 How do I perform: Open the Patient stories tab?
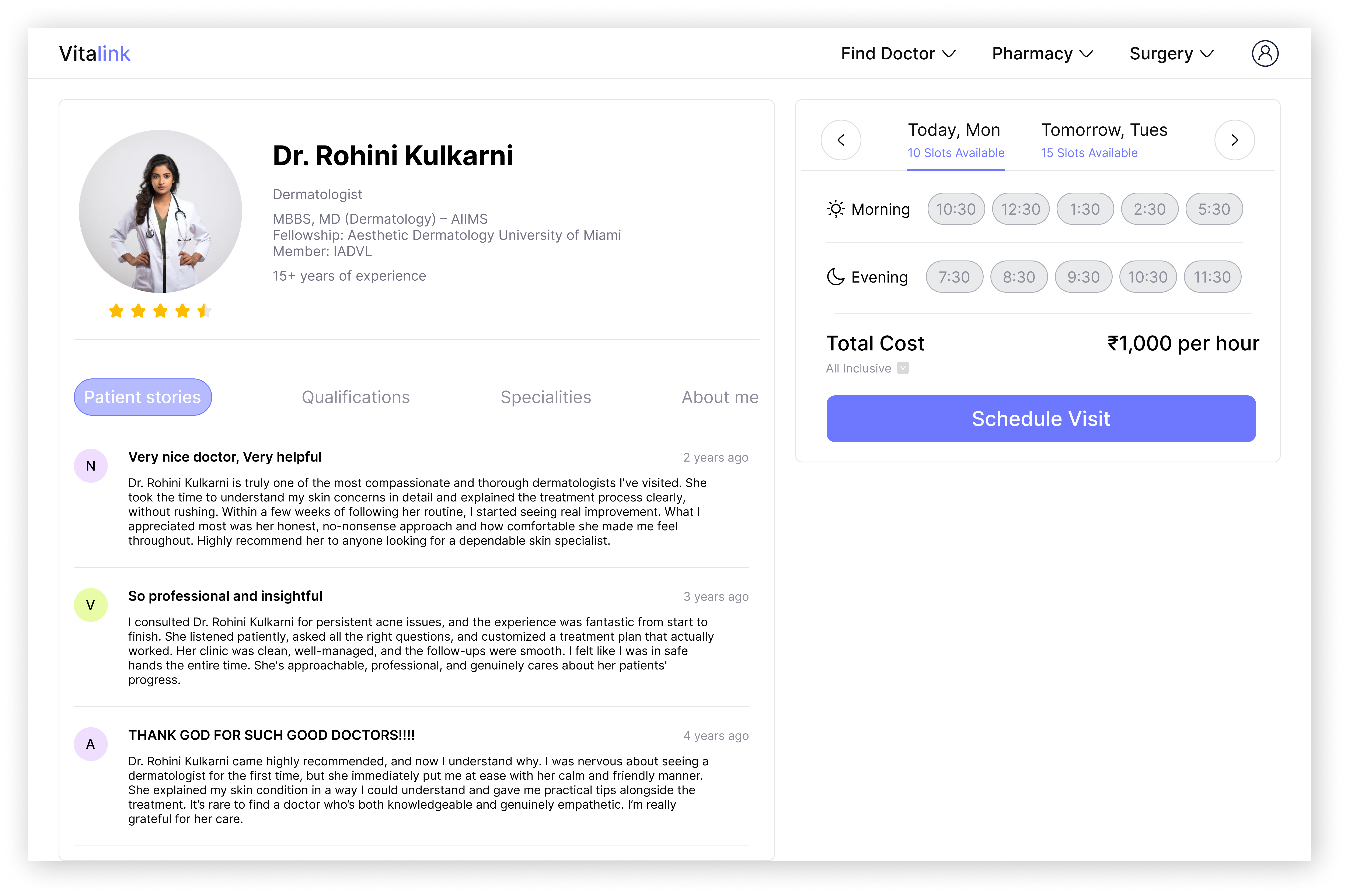142,397
